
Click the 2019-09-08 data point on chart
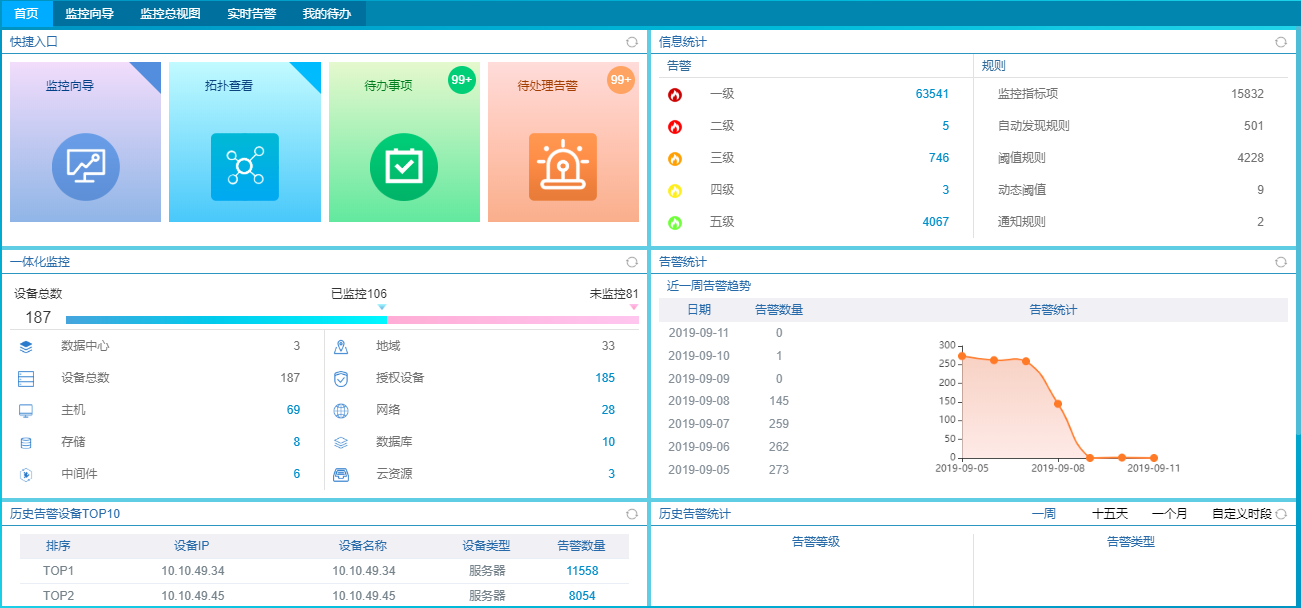1058,404
